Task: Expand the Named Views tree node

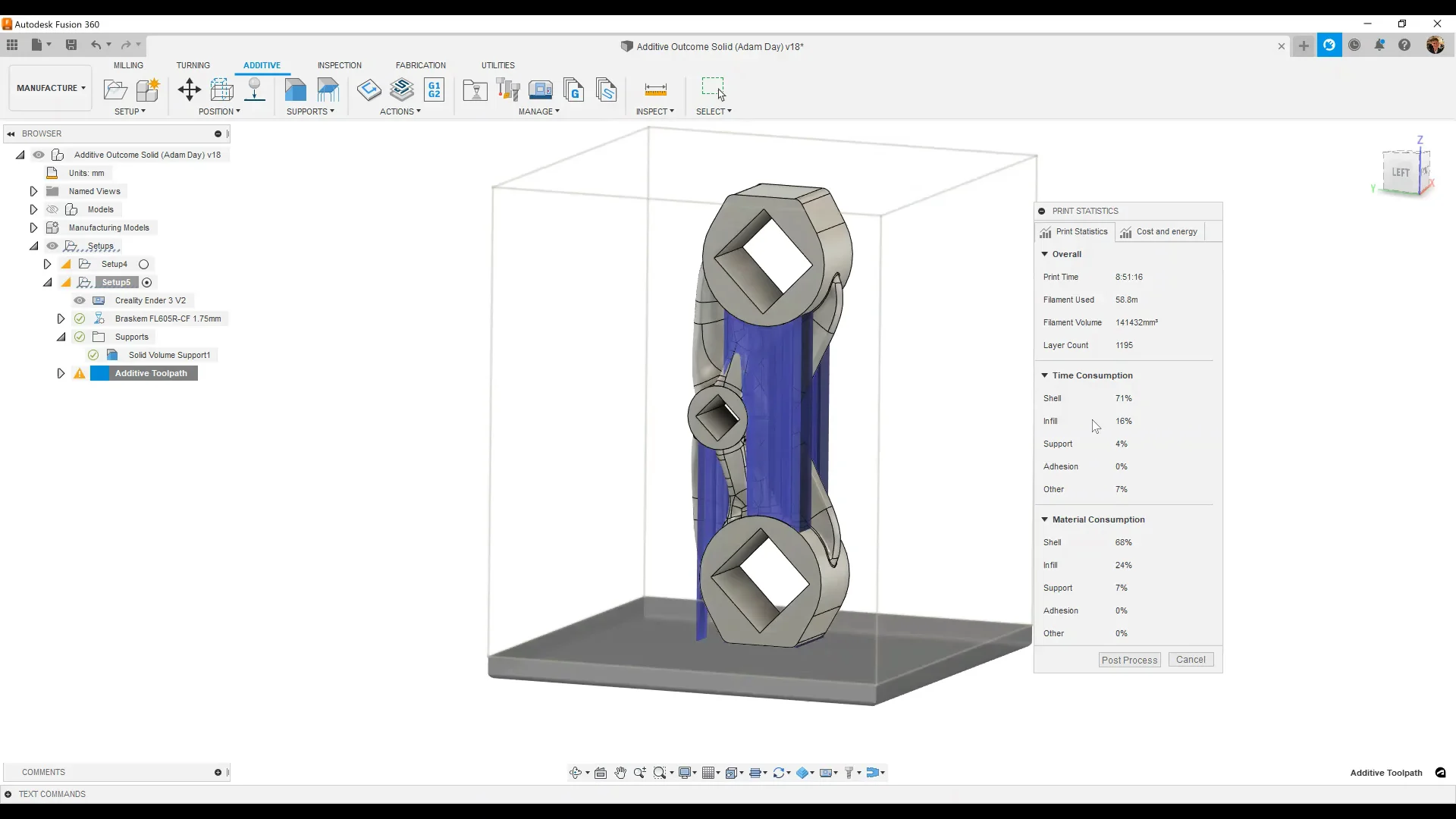Action: 33,191
